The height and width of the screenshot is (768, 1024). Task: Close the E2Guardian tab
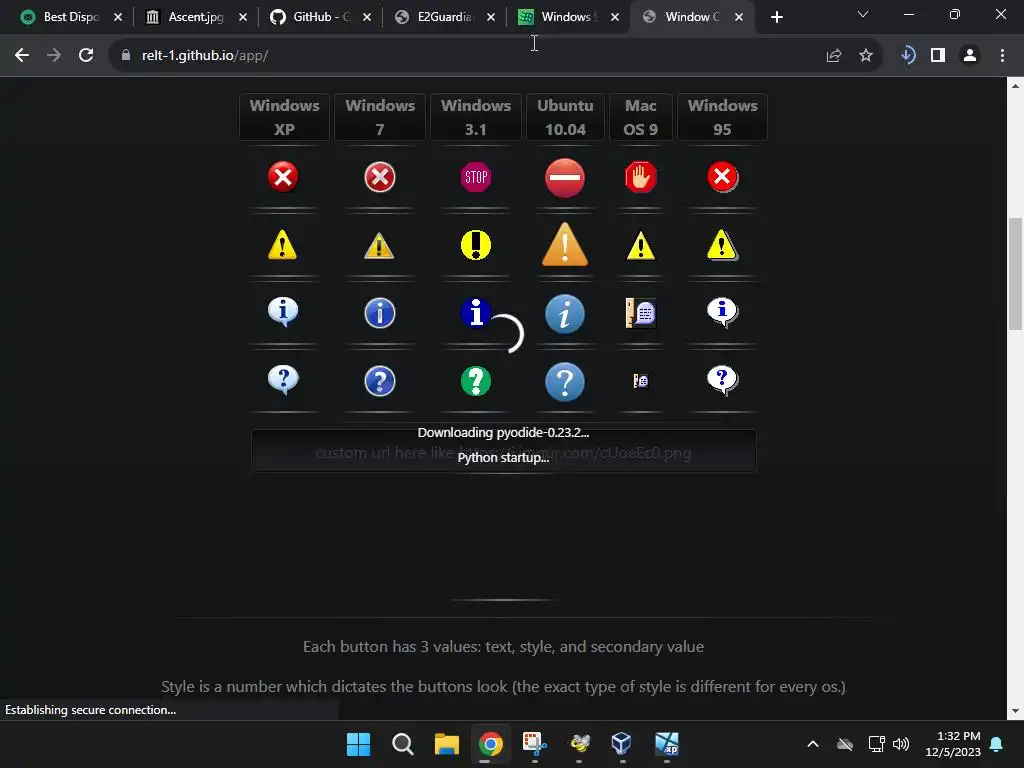pyautogui.click(x=491, y=17)
